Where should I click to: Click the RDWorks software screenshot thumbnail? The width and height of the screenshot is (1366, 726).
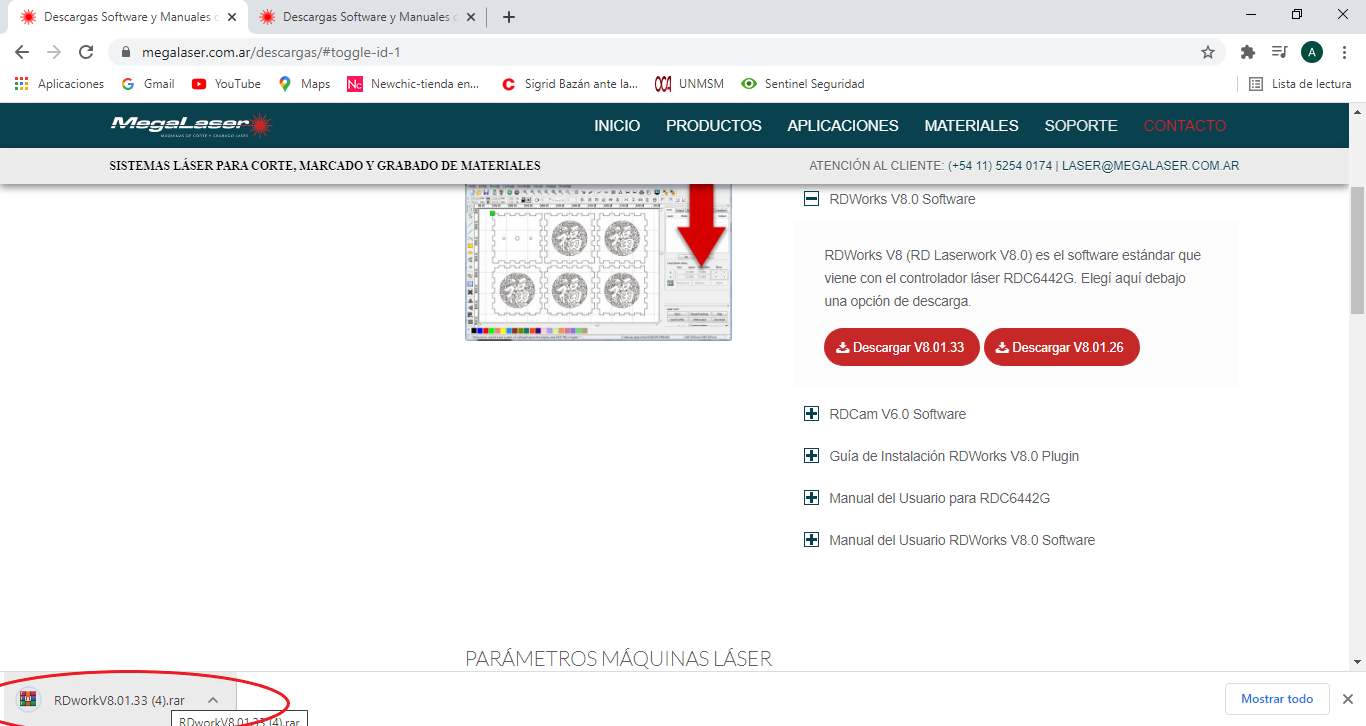pyautogui.click(x=598, y=262)
